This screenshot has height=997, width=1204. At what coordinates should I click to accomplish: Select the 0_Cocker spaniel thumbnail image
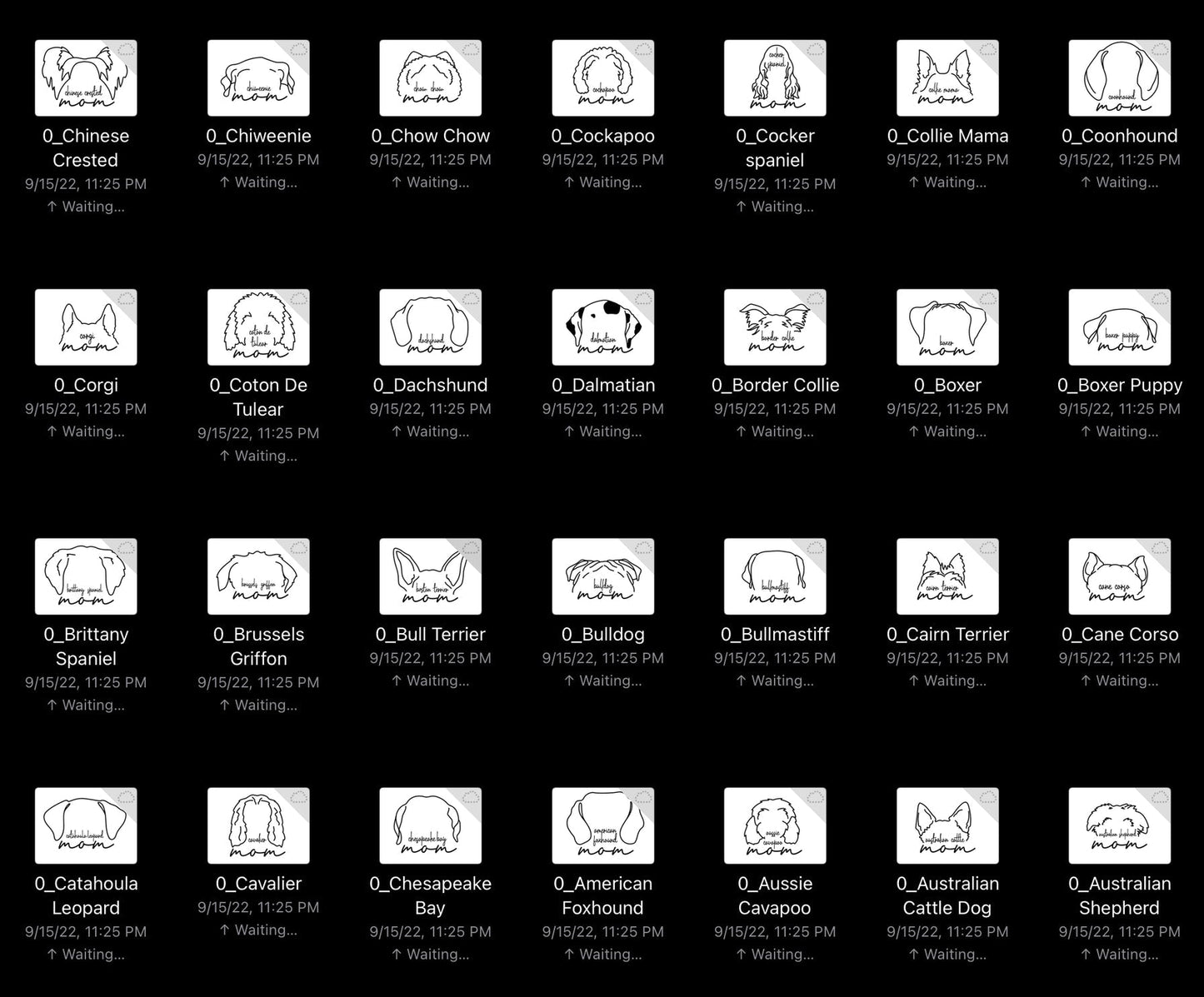775,78
